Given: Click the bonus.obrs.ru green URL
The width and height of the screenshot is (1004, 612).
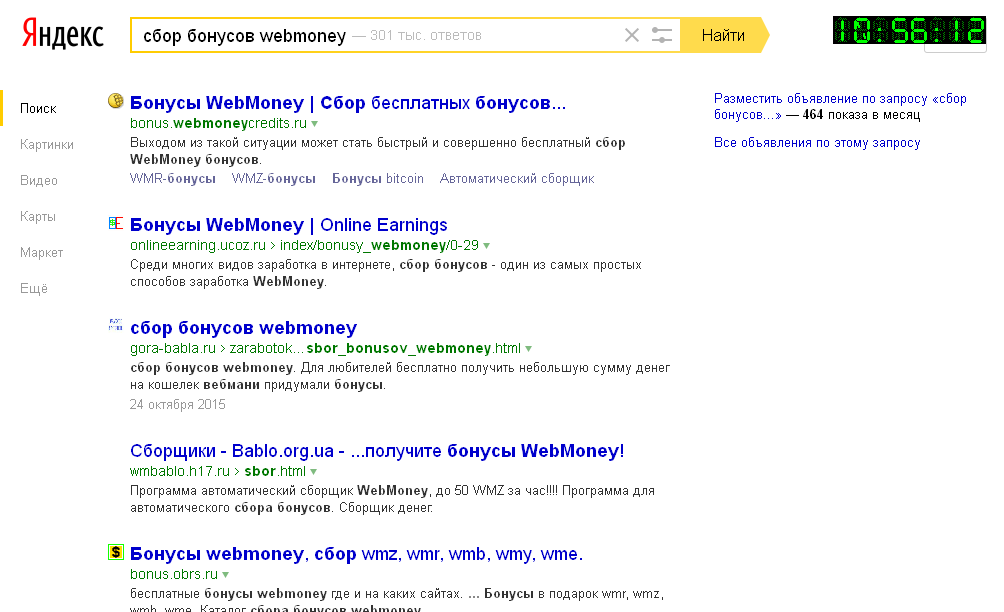Looking at the screenshot, I should pyautogui.click(x=174, y=574).
